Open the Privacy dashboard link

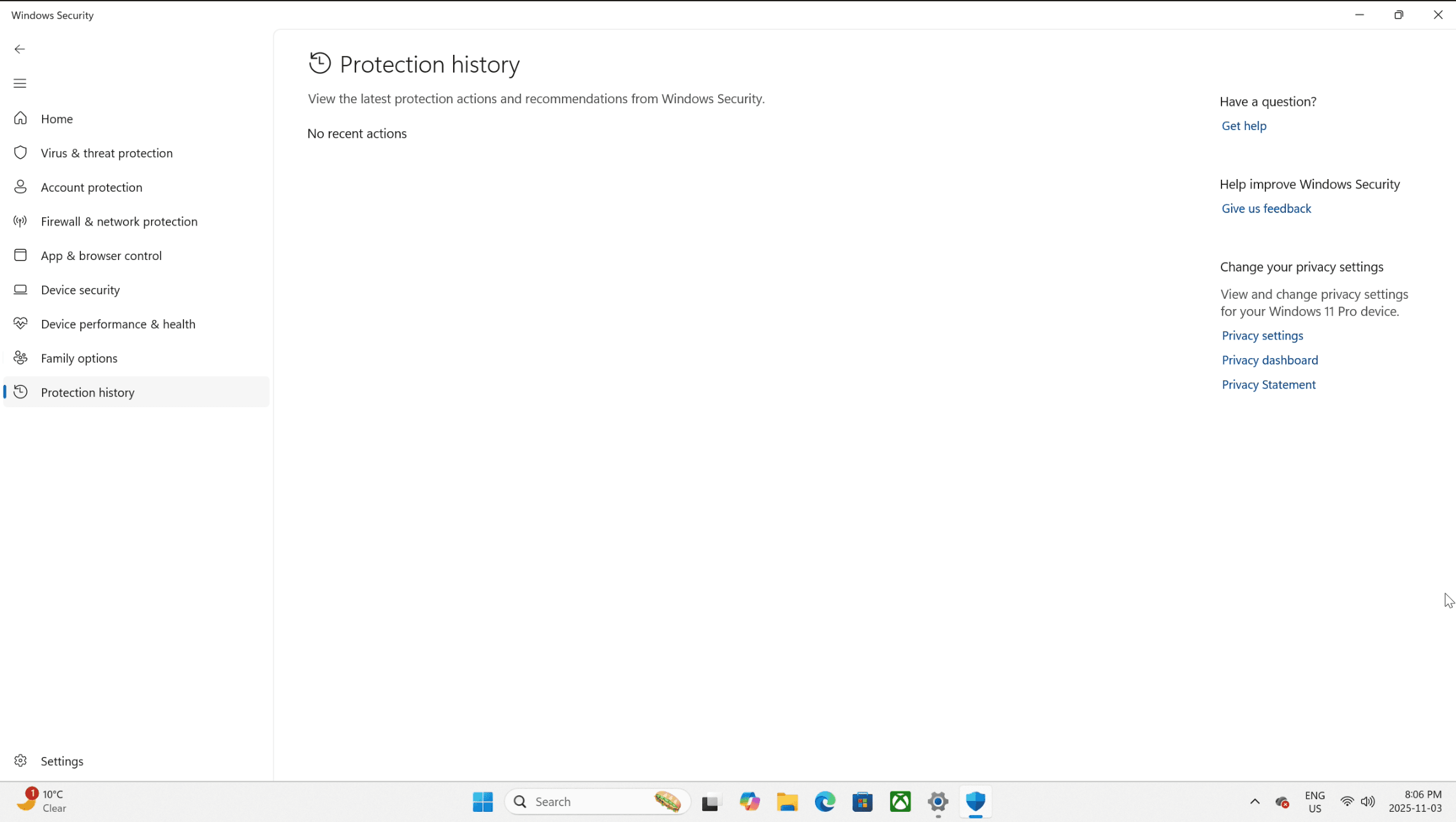coord(1269,361)
